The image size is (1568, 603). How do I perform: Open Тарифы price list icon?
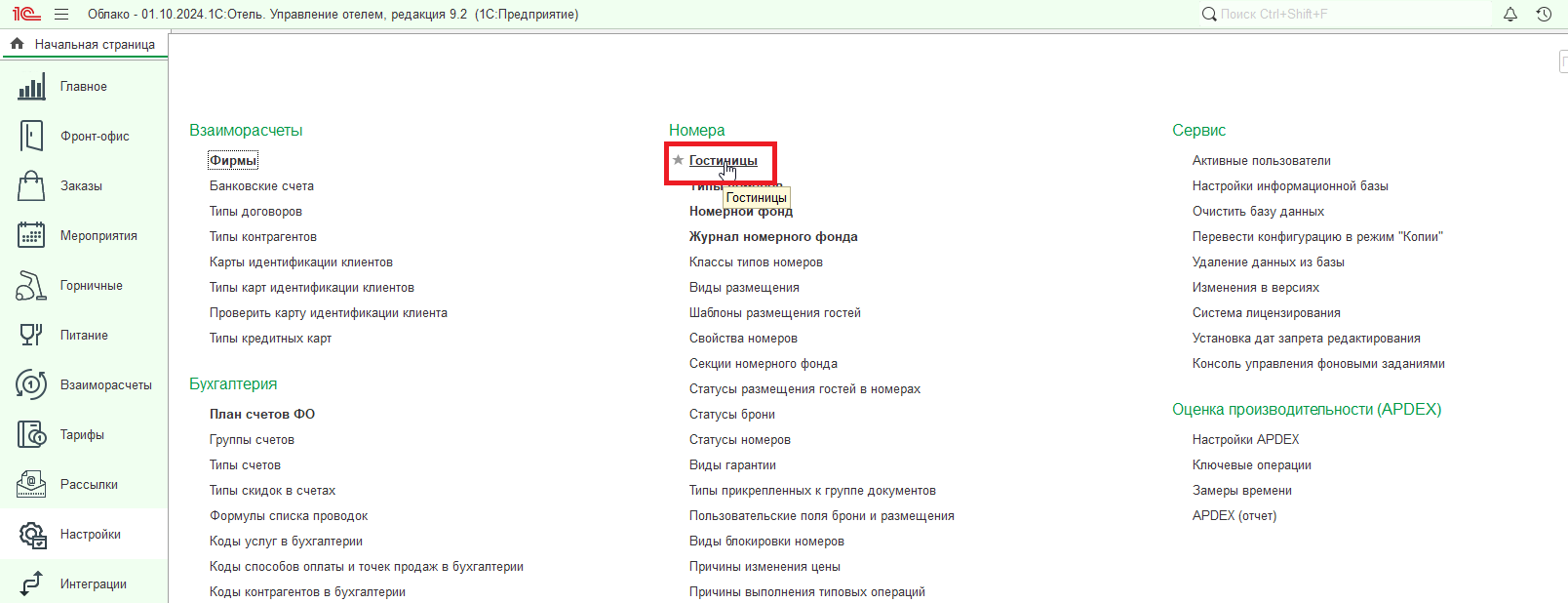point(31,435)
